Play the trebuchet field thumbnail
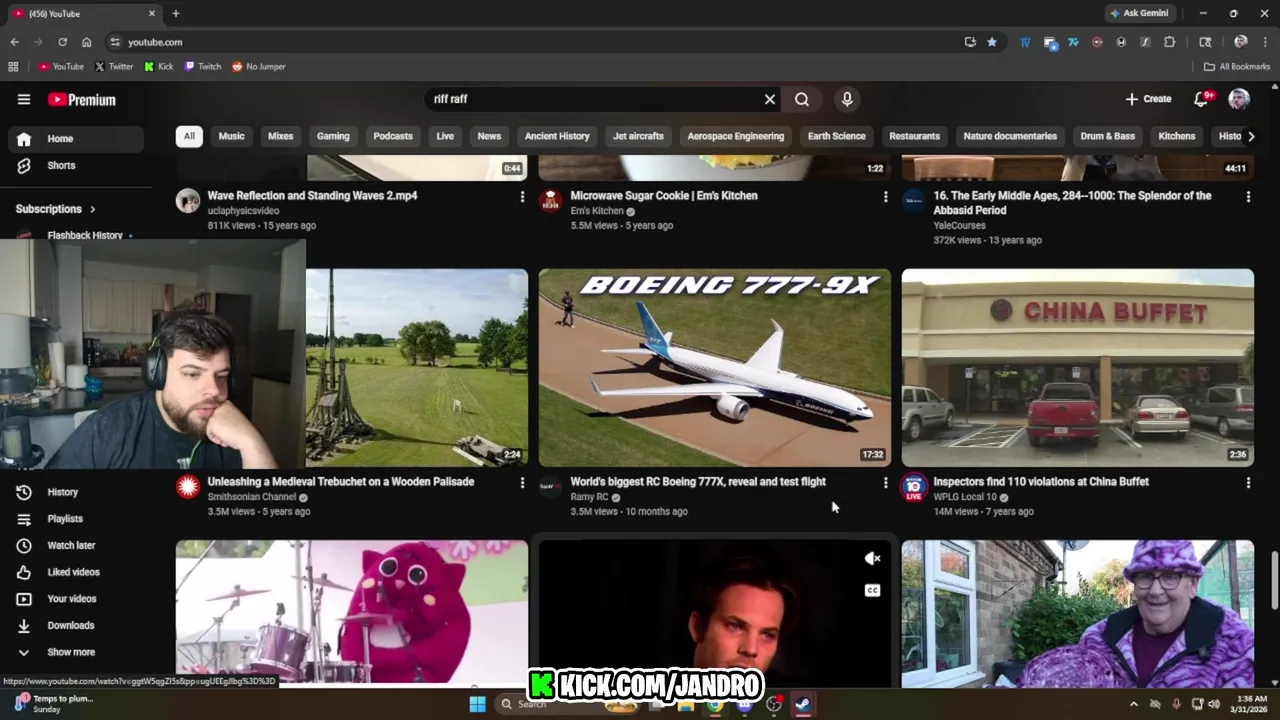 point(417,367)
